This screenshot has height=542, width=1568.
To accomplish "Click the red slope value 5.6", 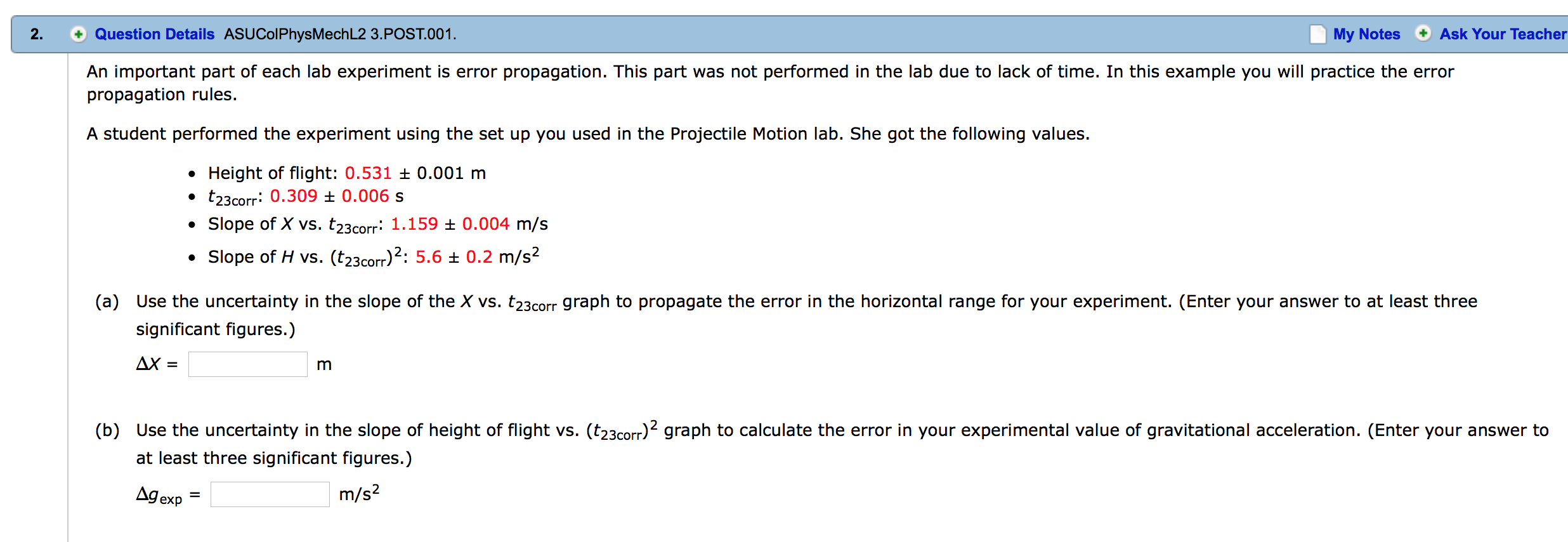I will coord(429,257).
